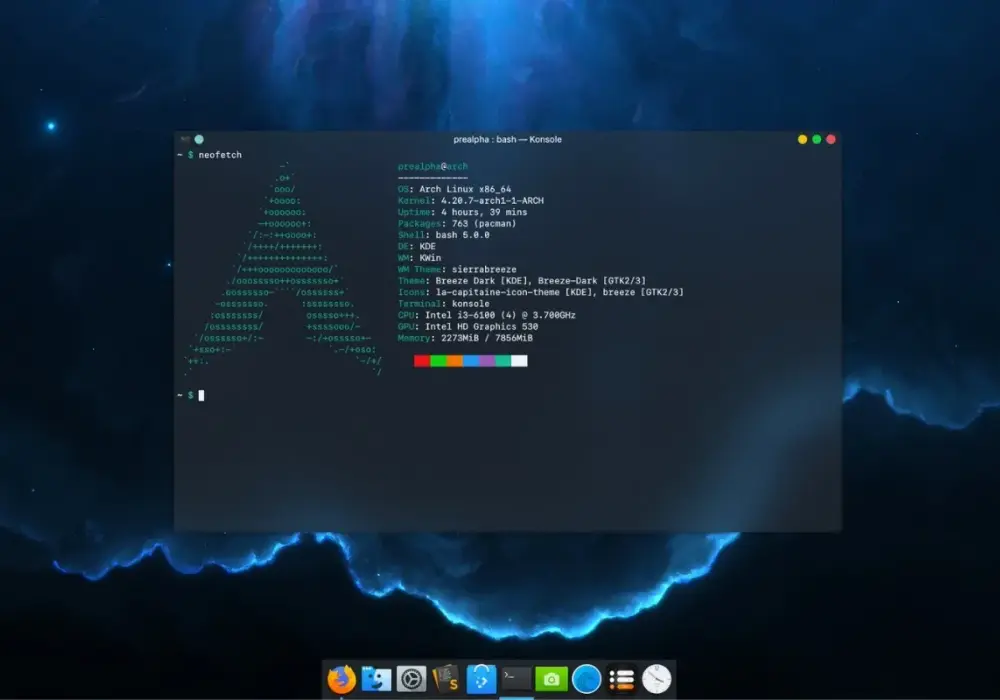Click the 'Terminal: konsole' line
This screenshot has width=1000, height=700.
tap(443, 304)
